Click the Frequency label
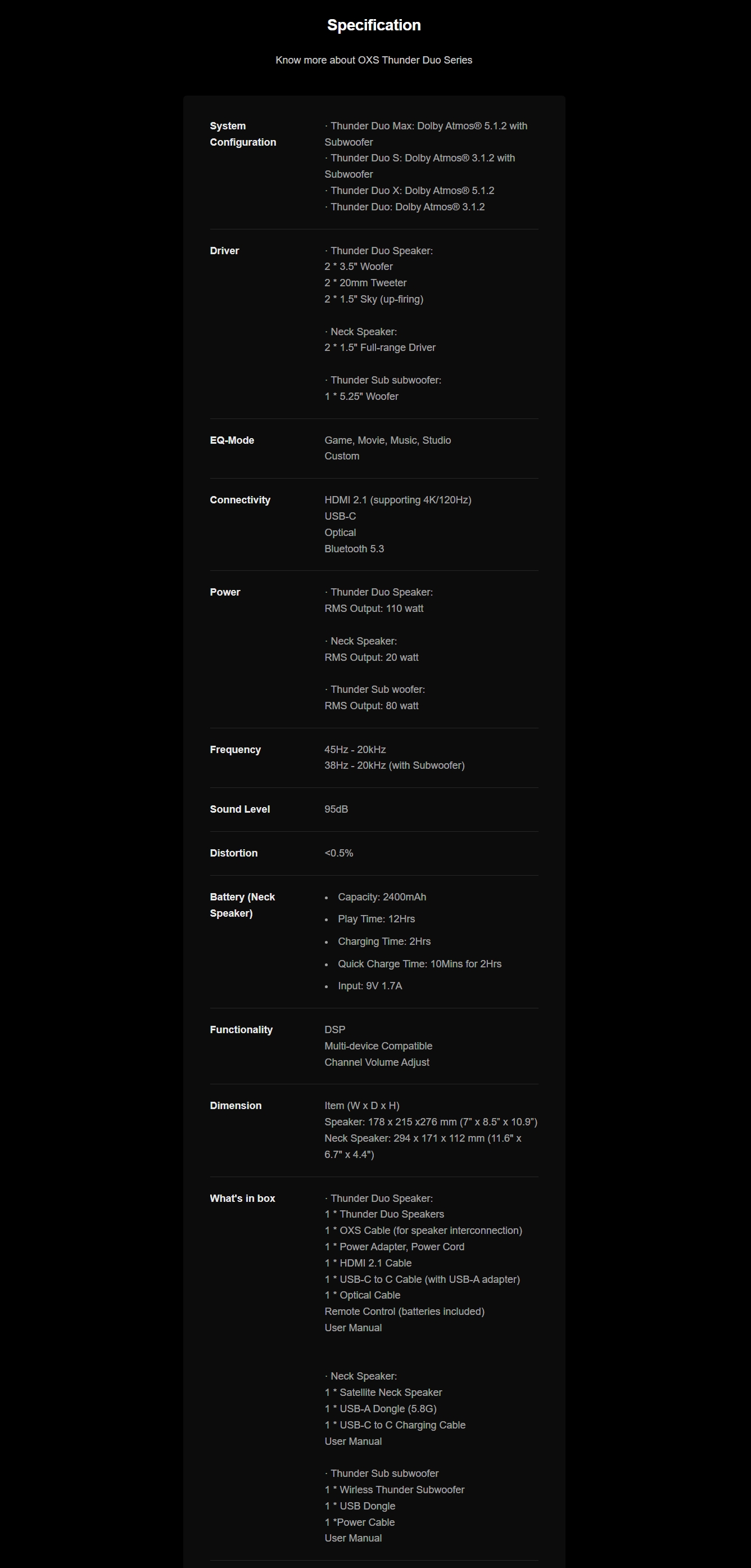The image size is (751, 1568). click(235, 749)
